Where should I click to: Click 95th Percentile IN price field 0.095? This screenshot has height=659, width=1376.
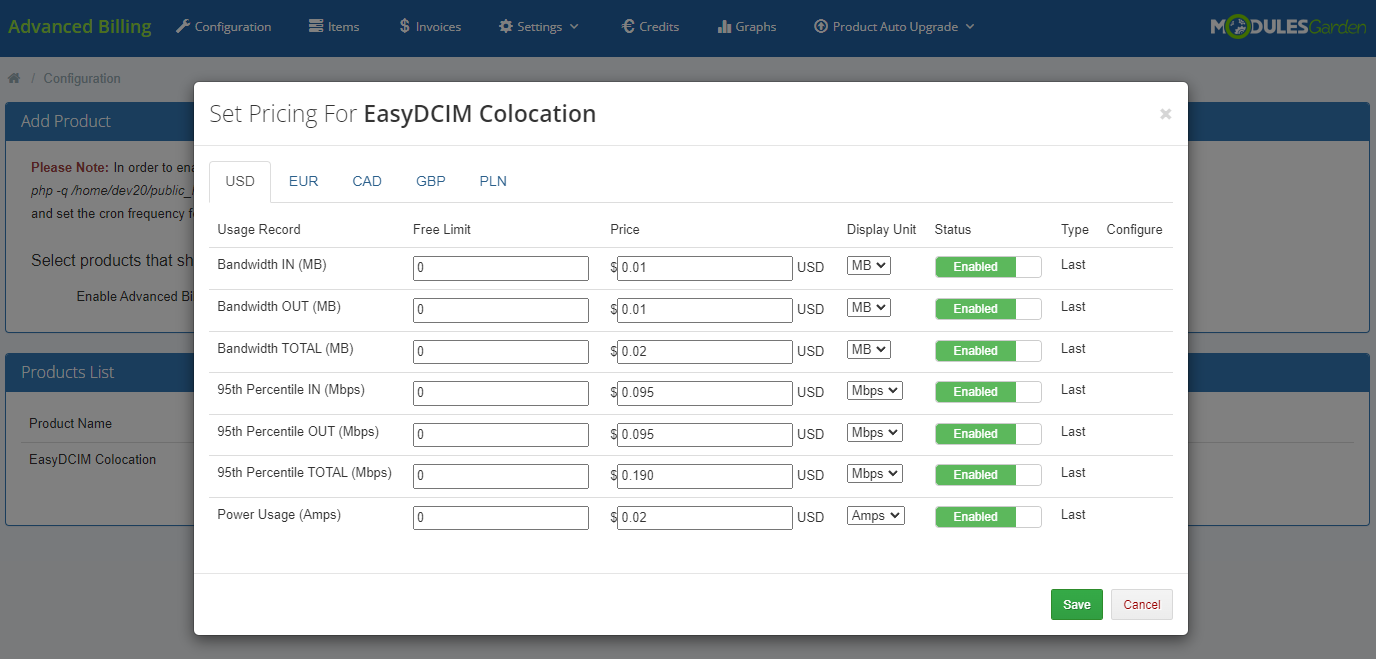click(x=705, y=393)
